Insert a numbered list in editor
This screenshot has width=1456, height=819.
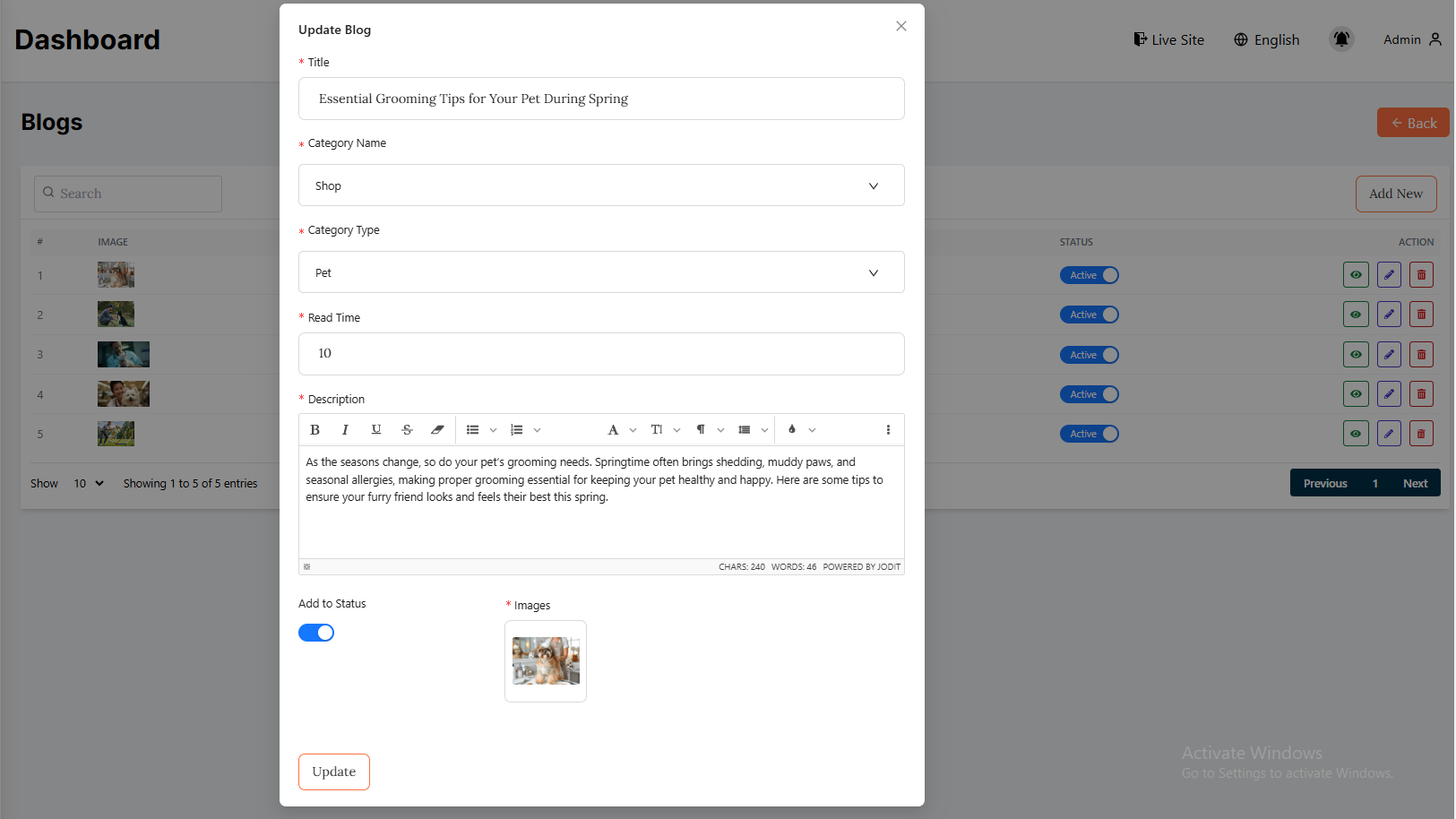click(x=517, y=430)
